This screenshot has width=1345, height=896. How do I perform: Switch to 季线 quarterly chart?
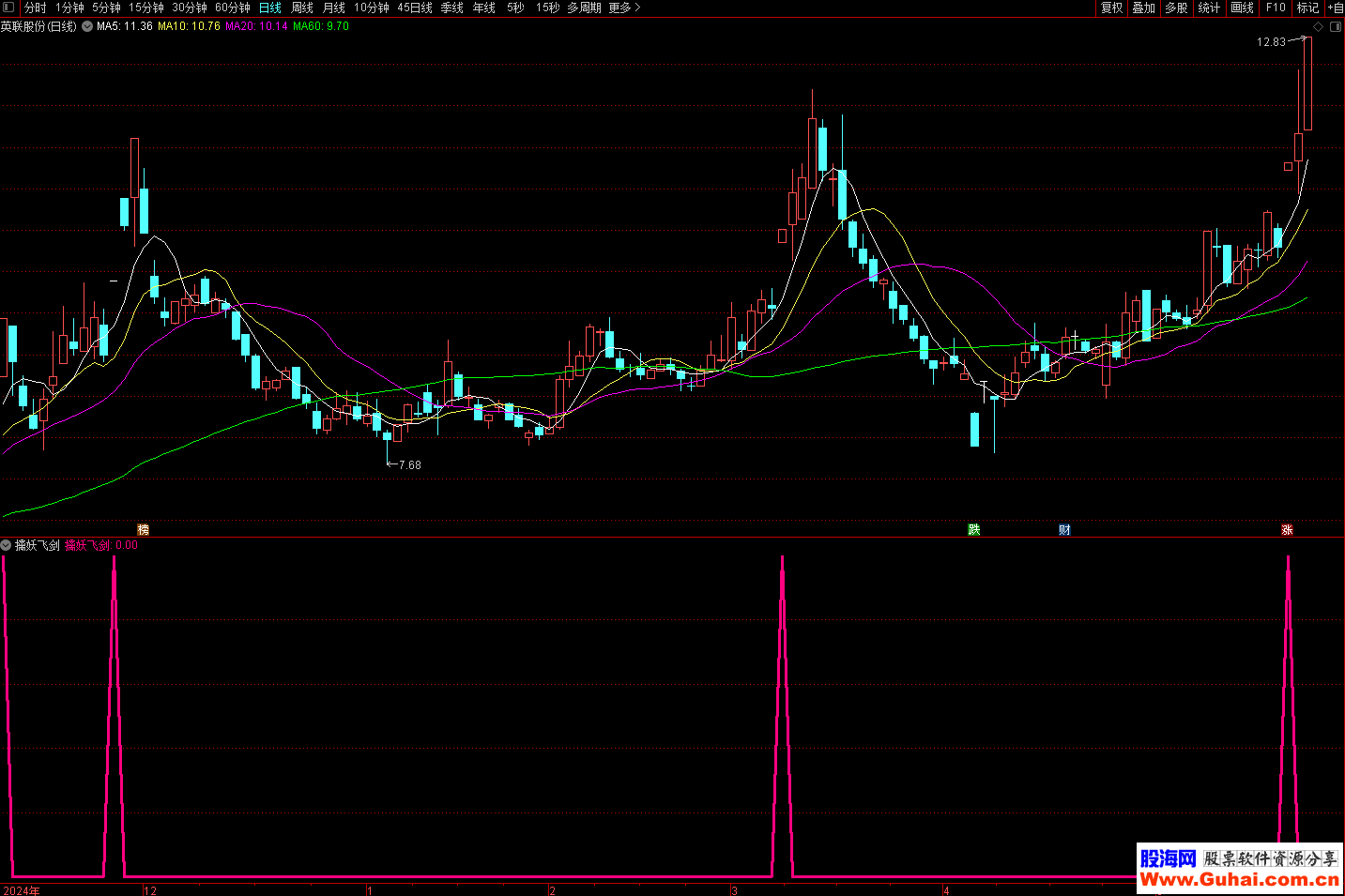[x=451, y=8]
